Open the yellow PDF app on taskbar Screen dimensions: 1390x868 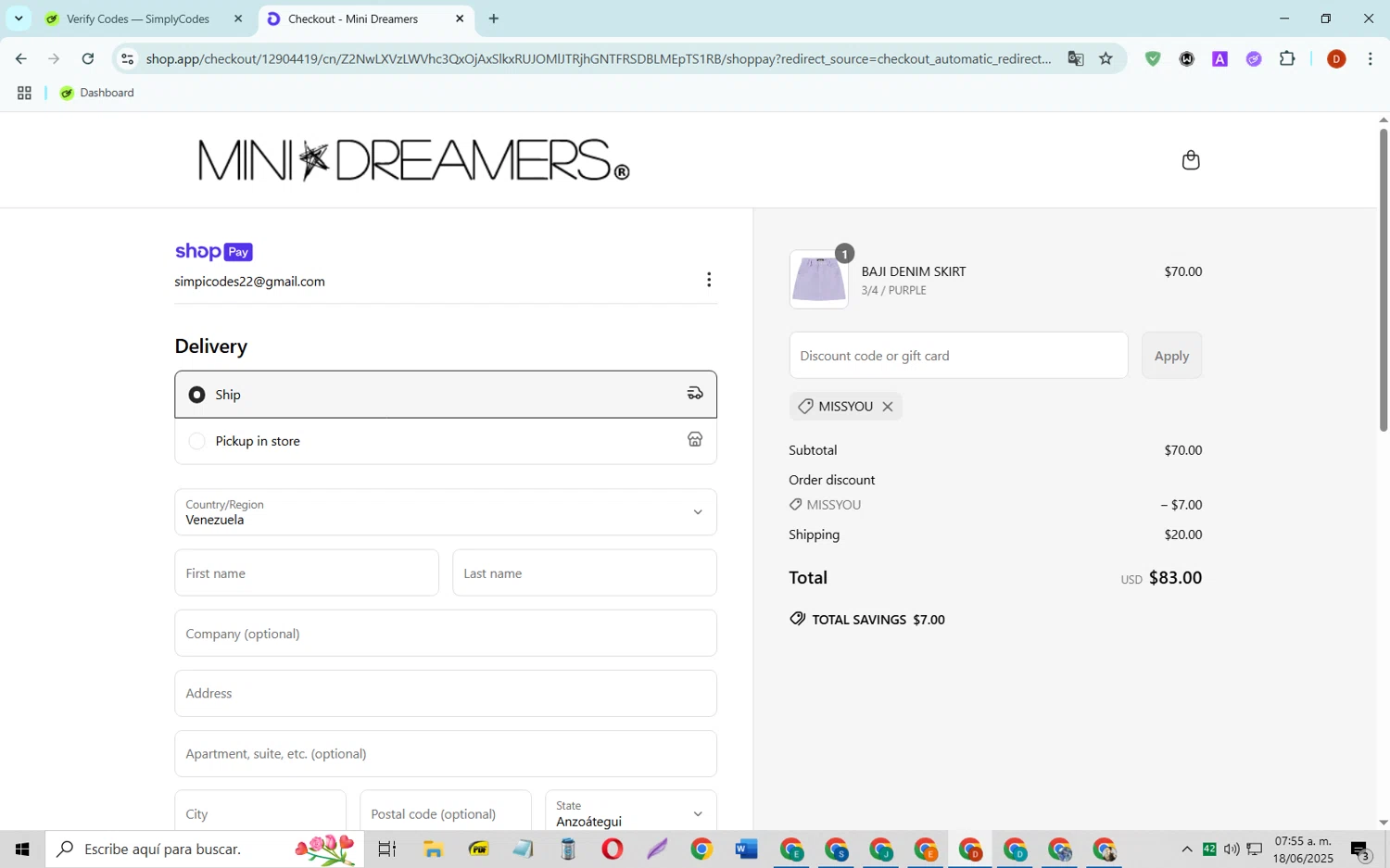pos(478,849)
